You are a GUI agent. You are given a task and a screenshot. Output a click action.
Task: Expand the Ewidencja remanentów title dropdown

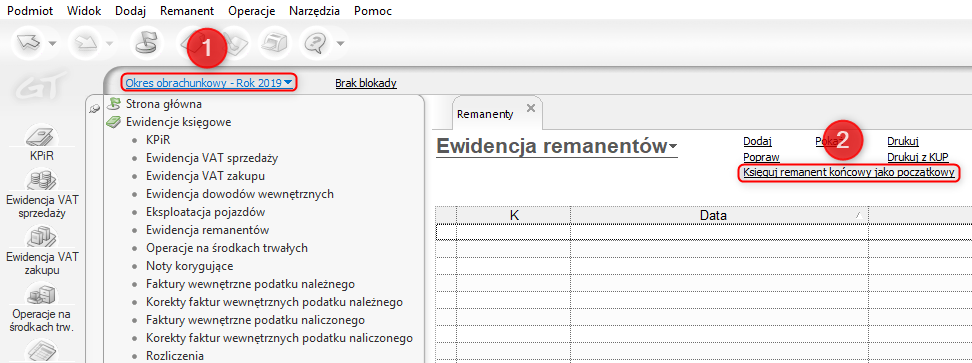673,147
